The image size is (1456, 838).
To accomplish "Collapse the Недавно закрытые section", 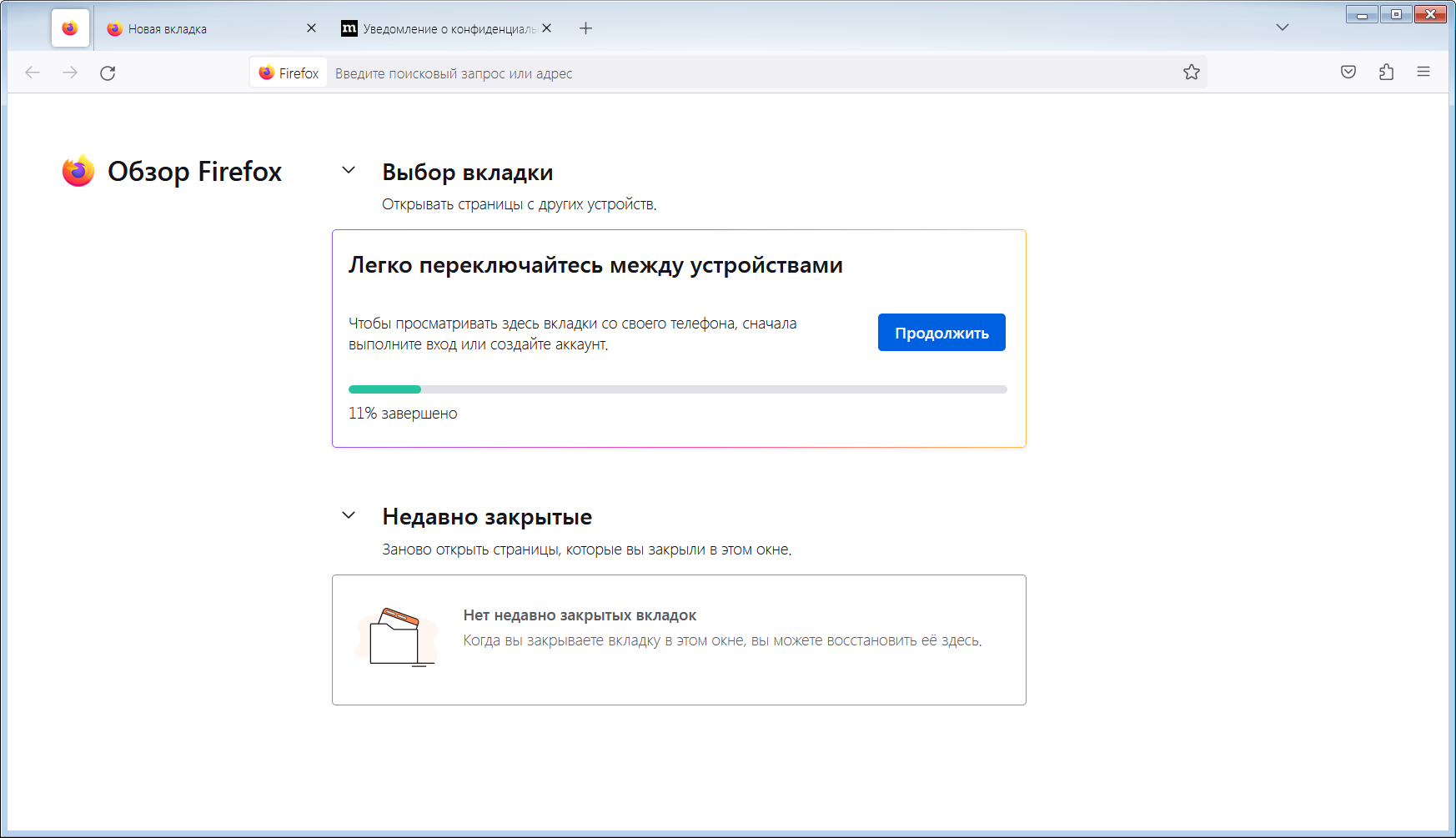I will 349,516.
